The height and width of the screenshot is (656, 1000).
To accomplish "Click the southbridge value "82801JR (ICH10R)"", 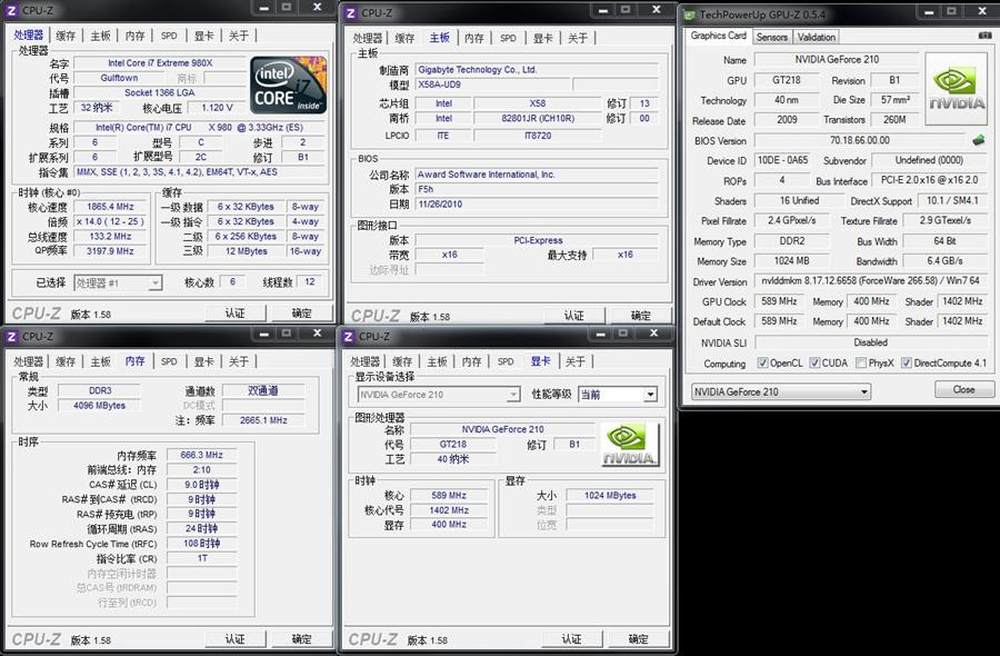I will tap(538, 119).
